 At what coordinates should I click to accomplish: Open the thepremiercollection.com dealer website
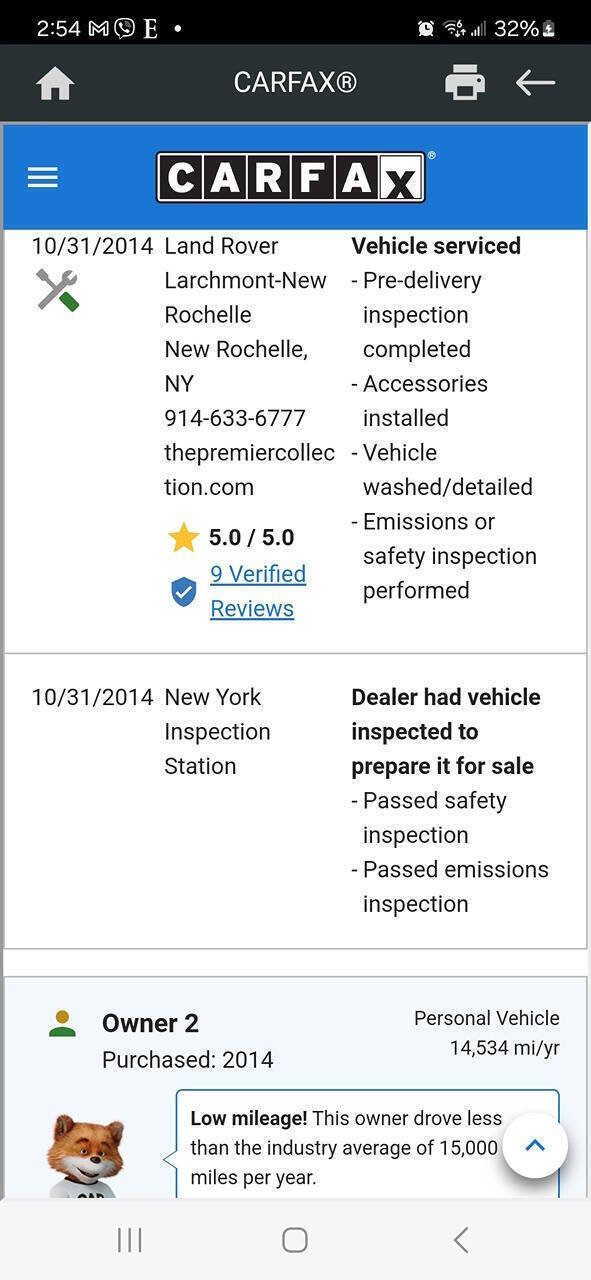[249, 470]
